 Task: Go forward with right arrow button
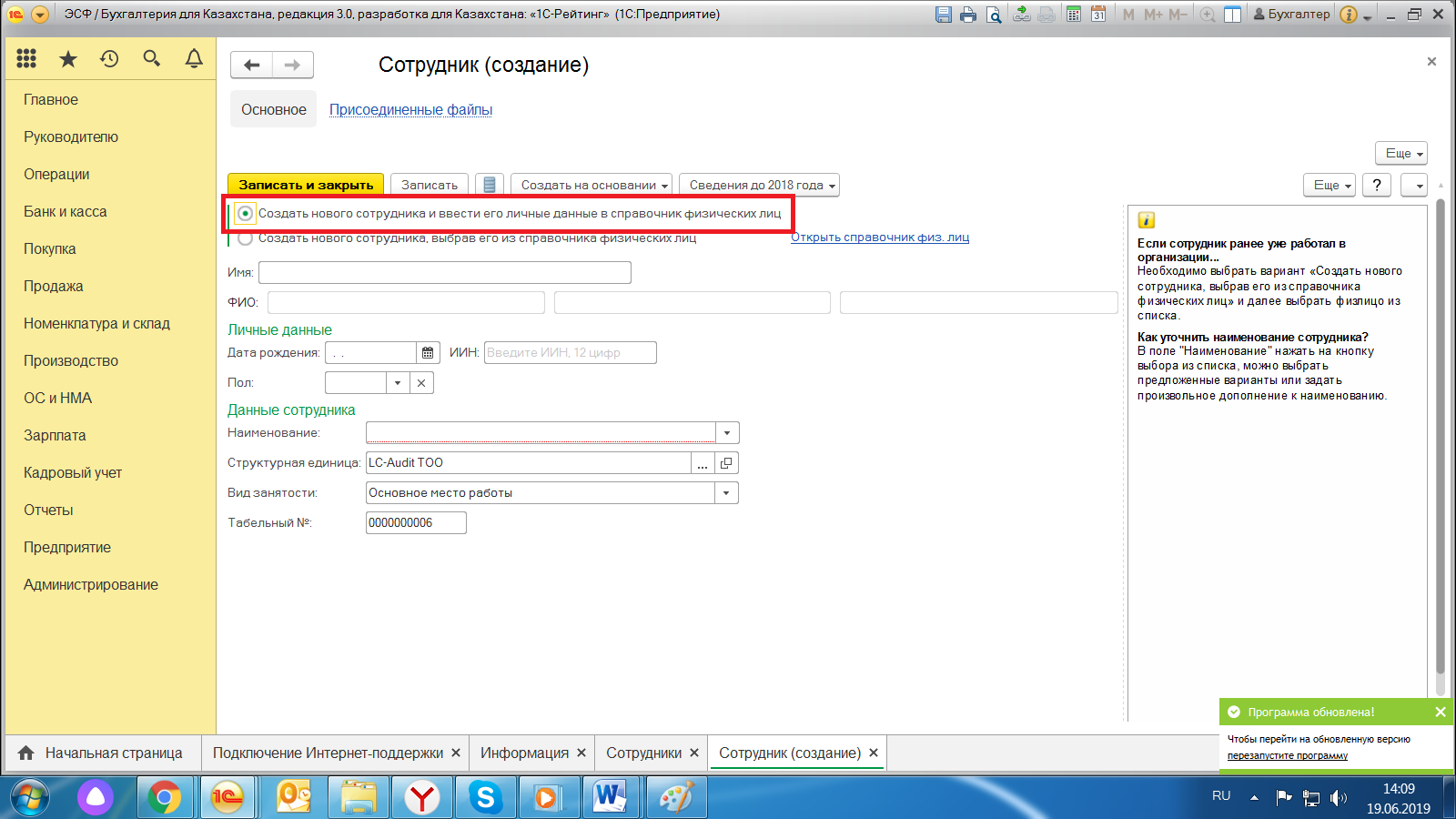pyautogui.click(x=293, y=65)
